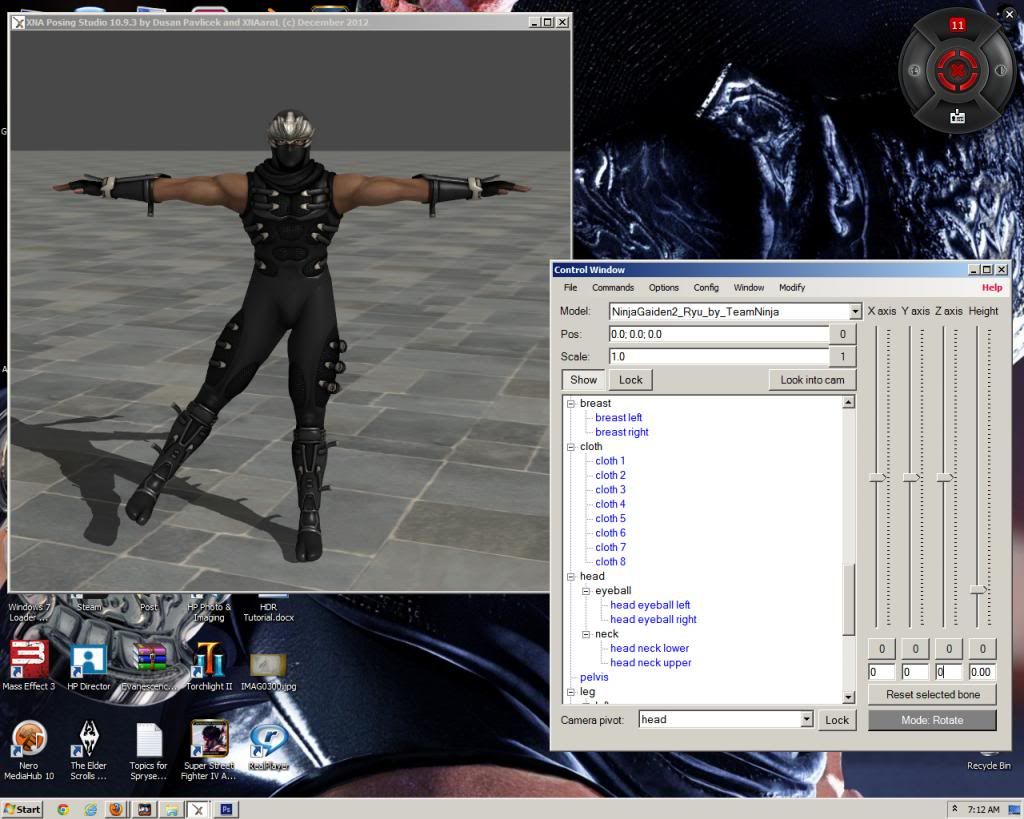
Task: Select the 'head neck upper' bone
Action: click(650, 662)
